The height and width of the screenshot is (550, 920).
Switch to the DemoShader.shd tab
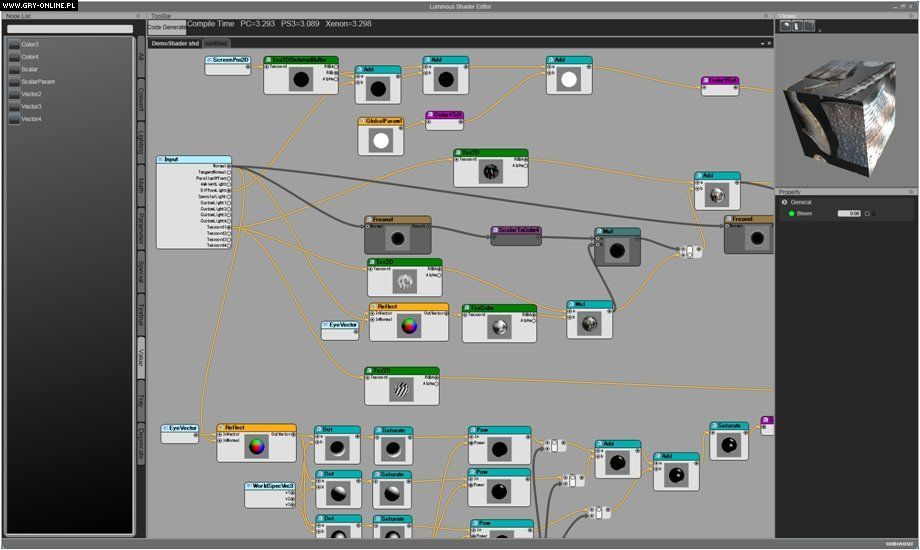174,44
